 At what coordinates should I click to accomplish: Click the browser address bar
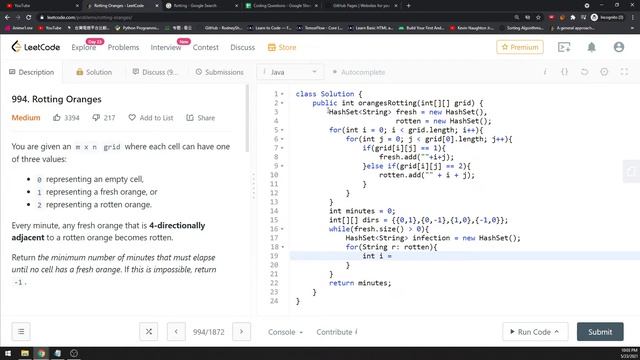click(x=273, y=17)
